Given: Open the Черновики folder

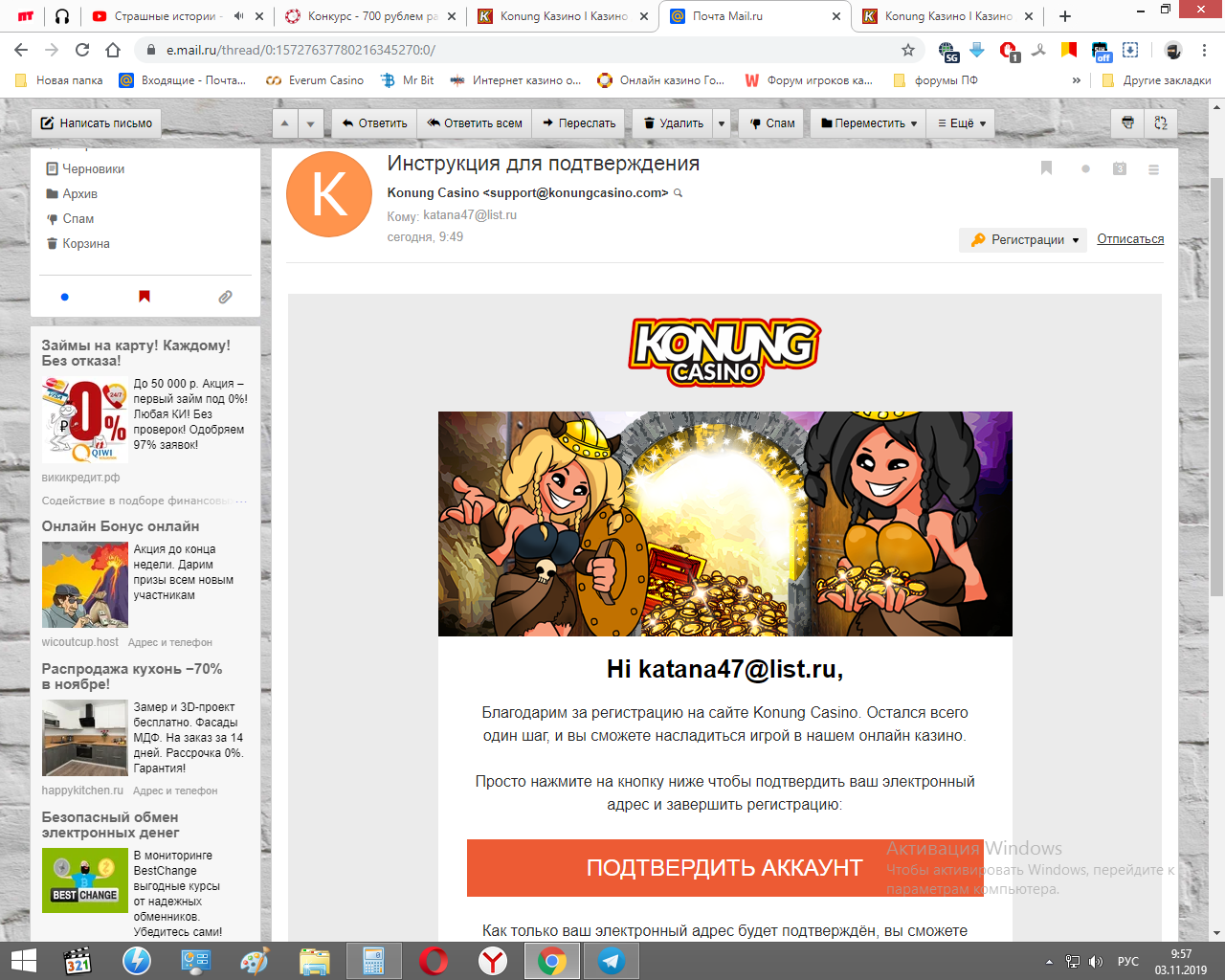Looking at the screenshot, I should tap(94, 169).
